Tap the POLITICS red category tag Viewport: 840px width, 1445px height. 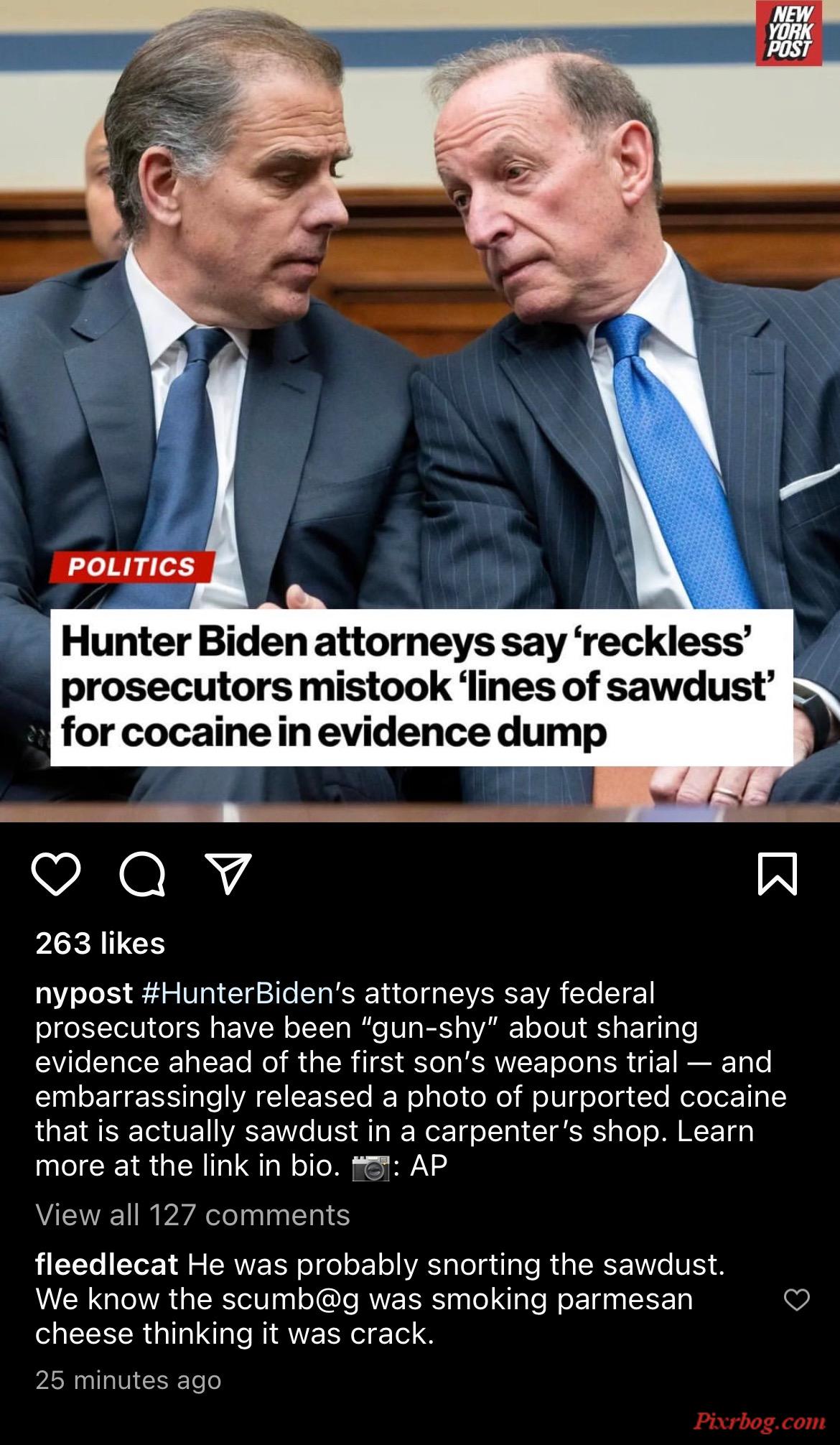(131, 567)
